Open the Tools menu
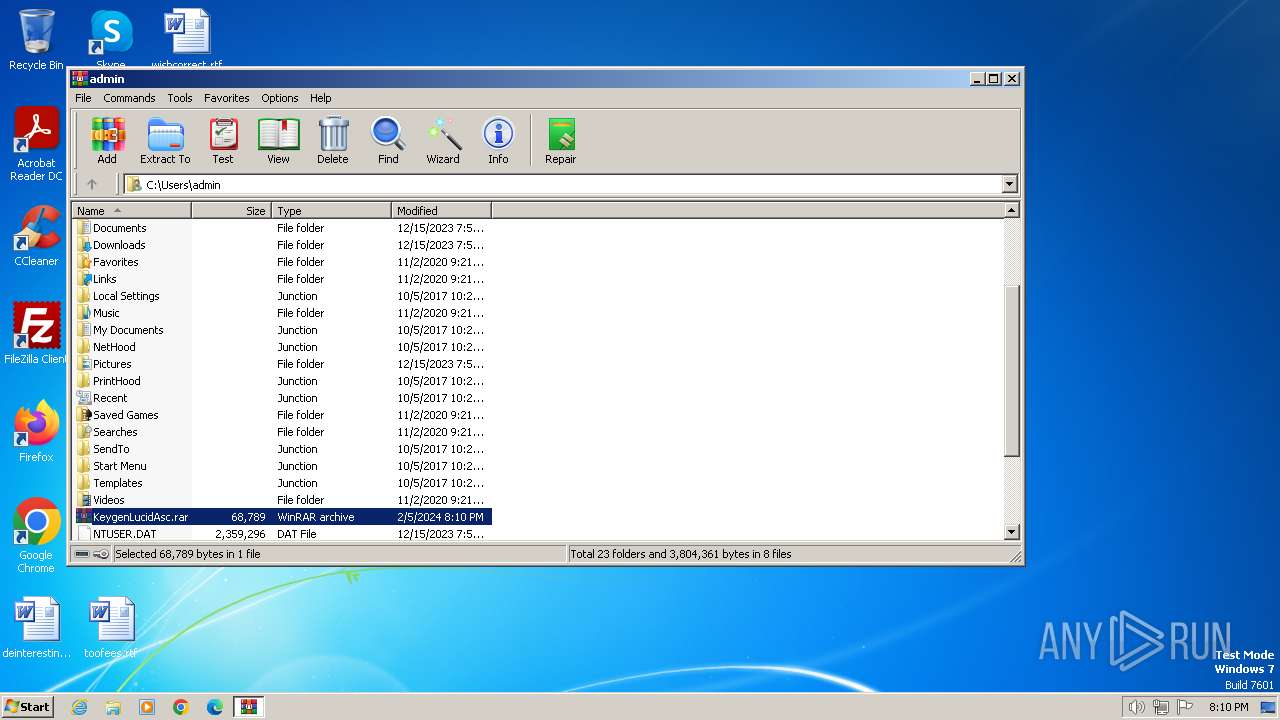The image size is (1280, 720). [x=180, y=98]
